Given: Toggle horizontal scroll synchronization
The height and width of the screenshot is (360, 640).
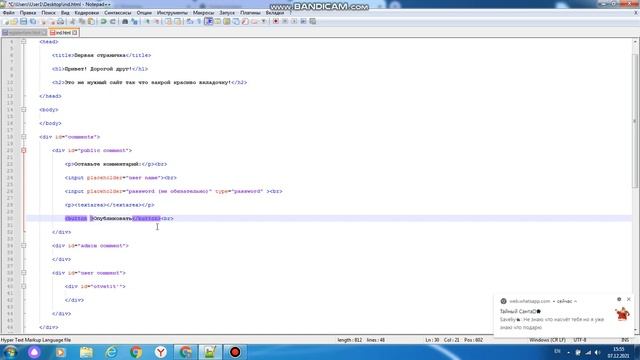Looking at the screenshot, I should pos(178,21).
